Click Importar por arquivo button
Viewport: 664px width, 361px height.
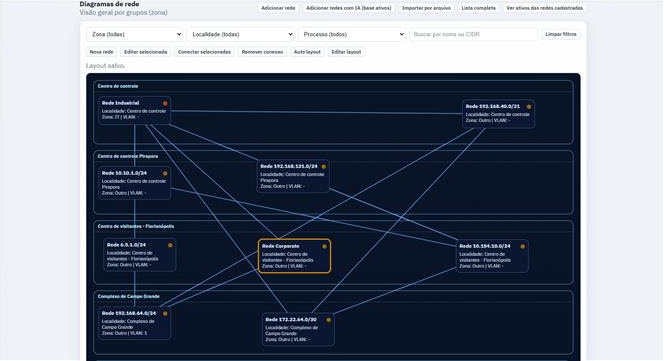426,8
